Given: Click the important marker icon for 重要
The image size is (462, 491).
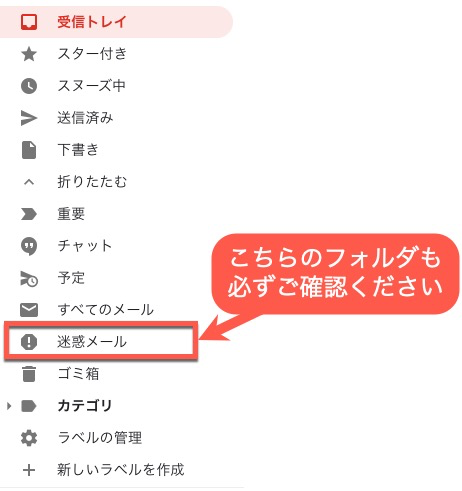Looking at the screenshot, I should (x=29, y=214).
